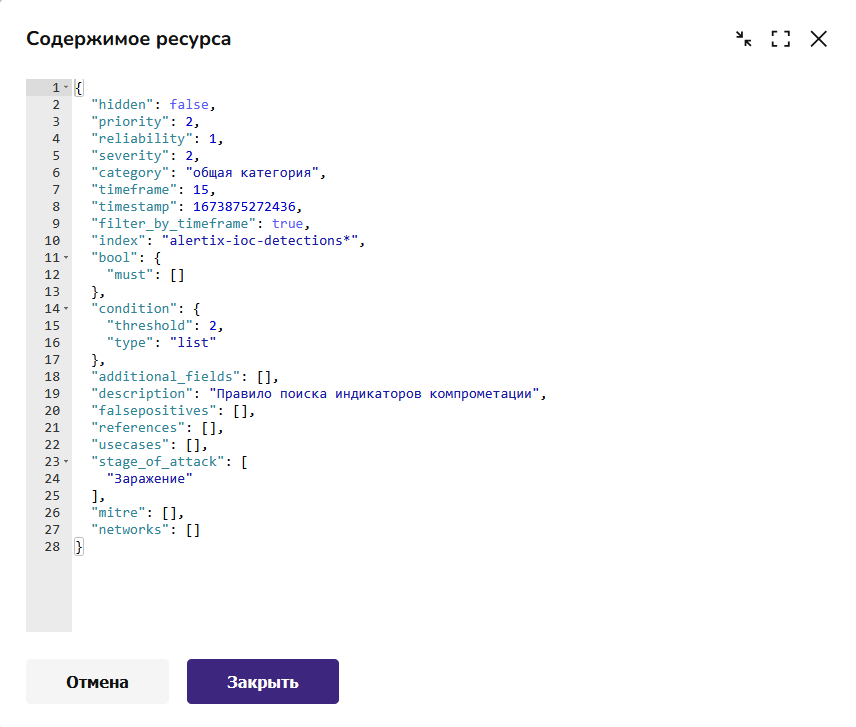Click the "общая категория" value
The image size is (856, 727).
[252, 172]
